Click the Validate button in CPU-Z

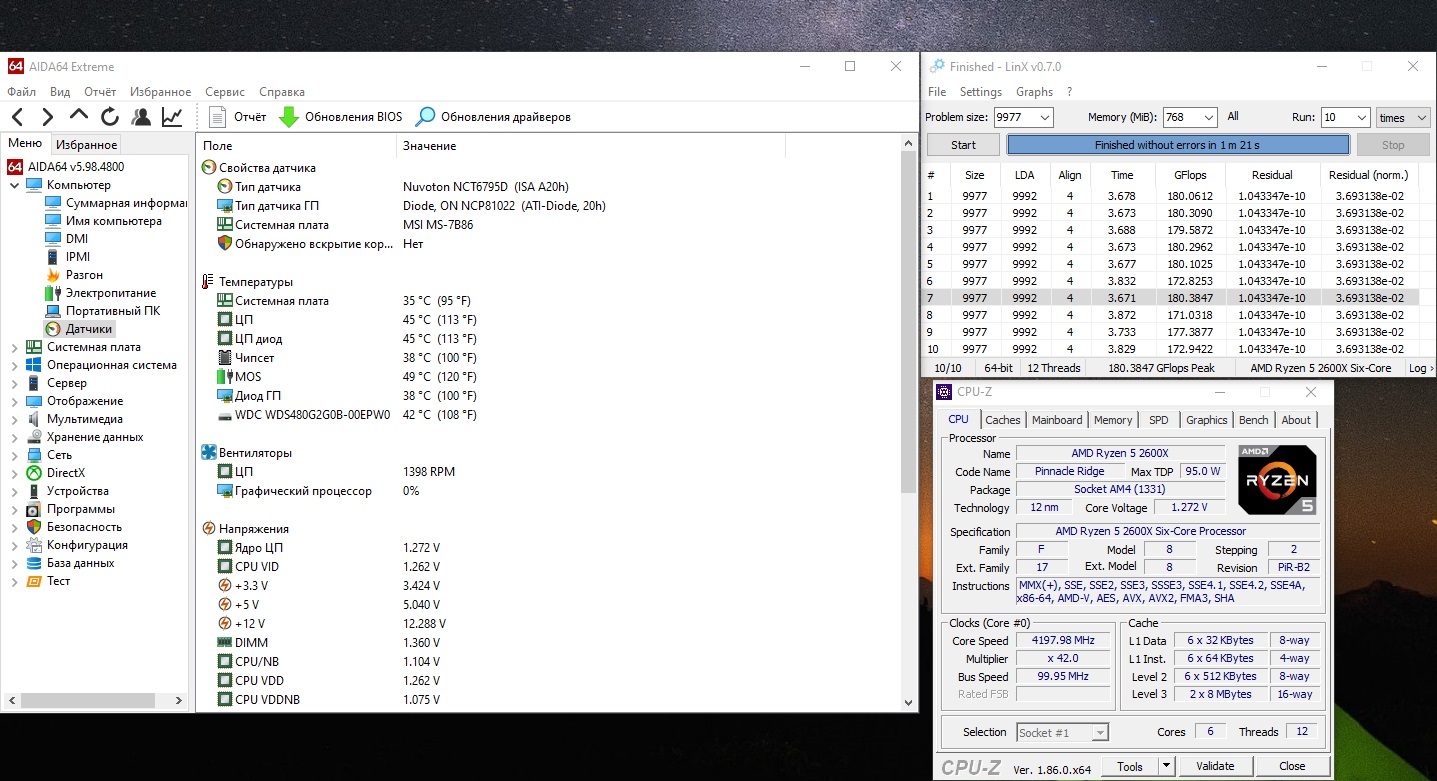[1215, 767]
